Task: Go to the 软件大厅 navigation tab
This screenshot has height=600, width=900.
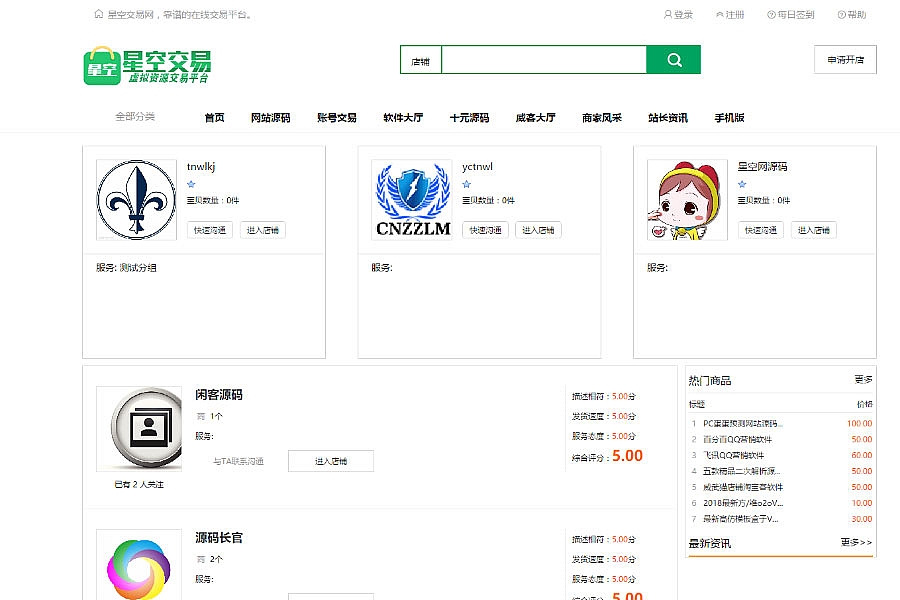Action: [x=403, y=118]
